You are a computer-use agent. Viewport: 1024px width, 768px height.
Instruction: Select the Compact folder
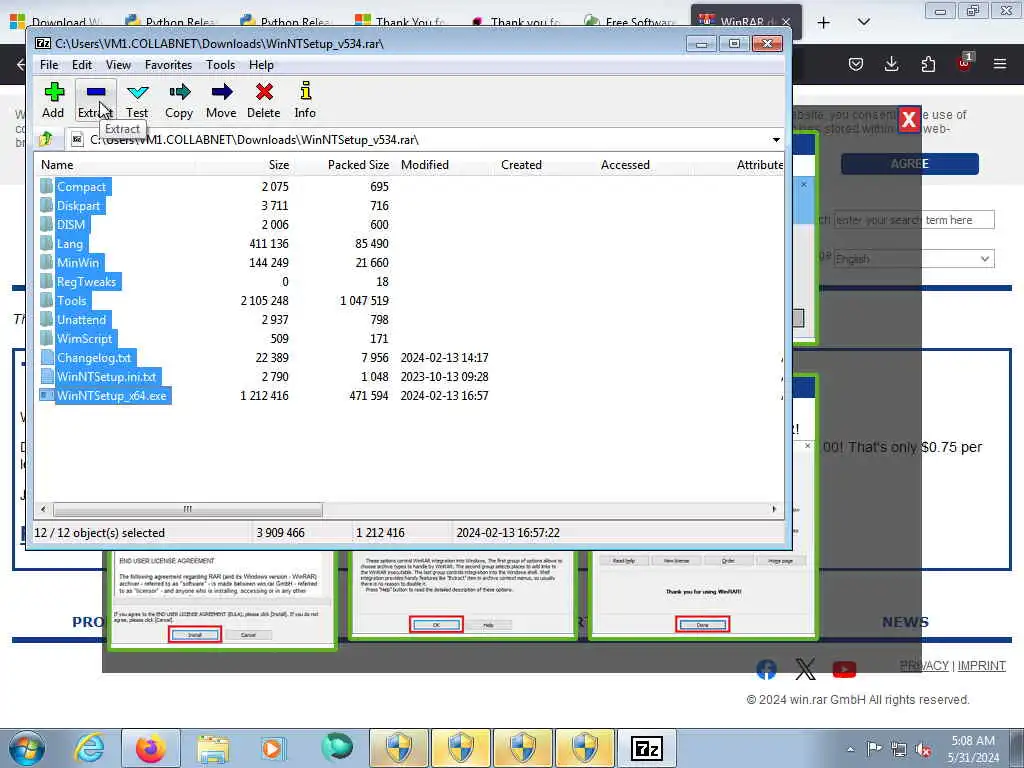click(82, 187)
